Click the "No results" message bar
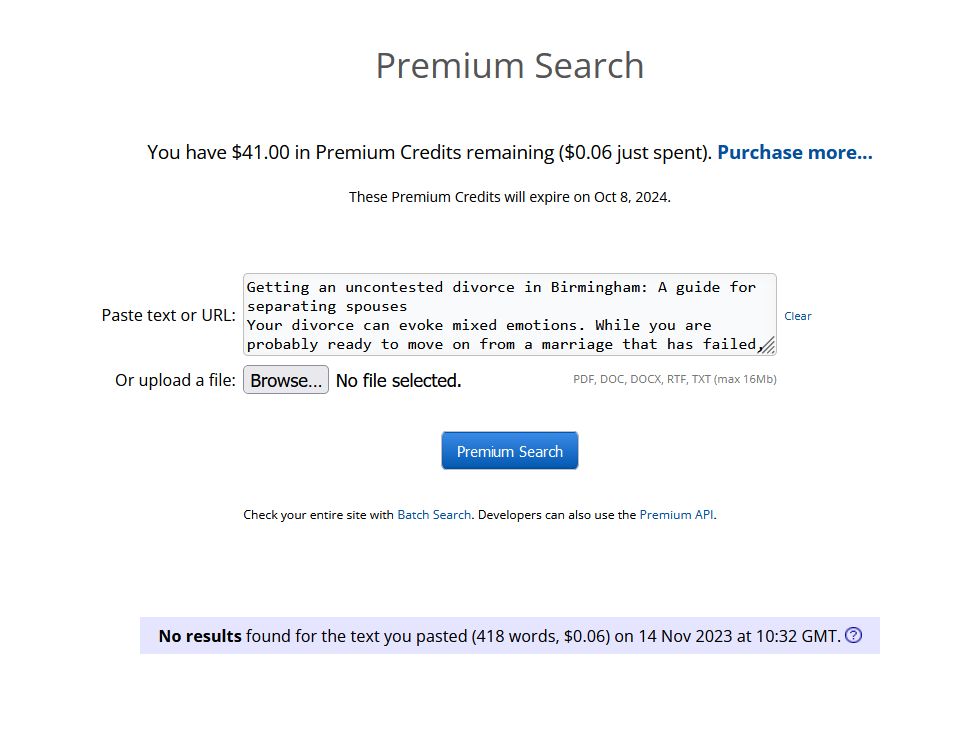962x750 pixels. [500, 636]
